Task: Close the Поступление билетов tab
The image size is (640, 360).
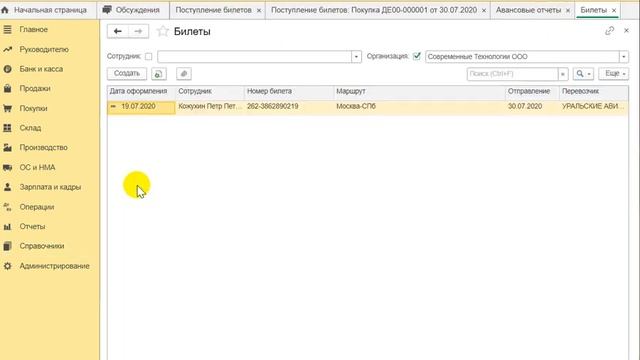Action: point(259,10)
